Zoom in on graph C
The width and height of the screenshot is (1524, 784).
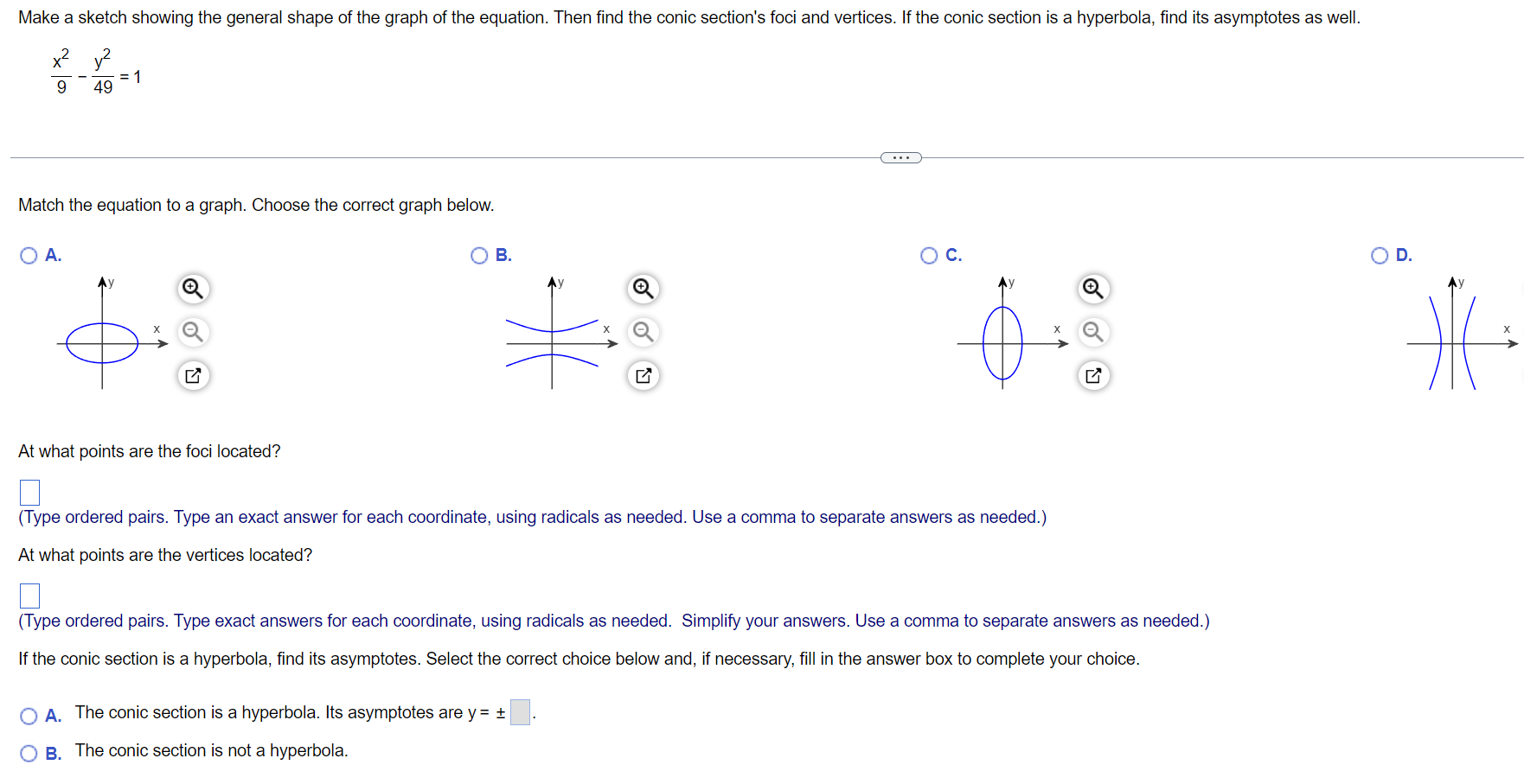(x=1092, y=289)
